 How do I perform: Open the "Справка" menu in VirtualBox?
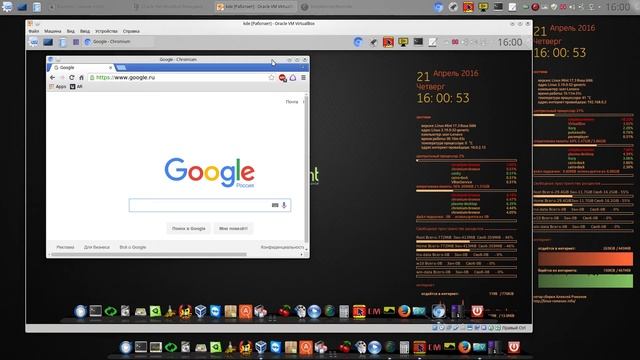[x=131, y=31]
